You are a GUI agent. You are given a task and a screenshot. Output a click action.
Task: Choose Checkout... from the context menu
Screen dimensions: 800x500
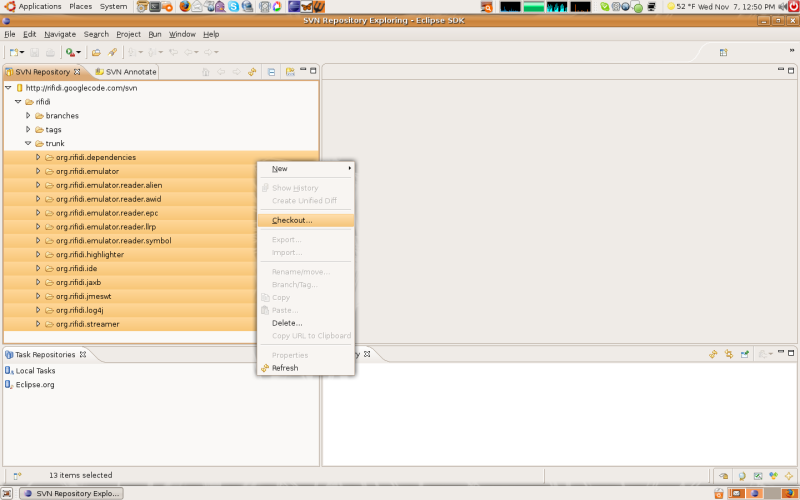[306, 220]
